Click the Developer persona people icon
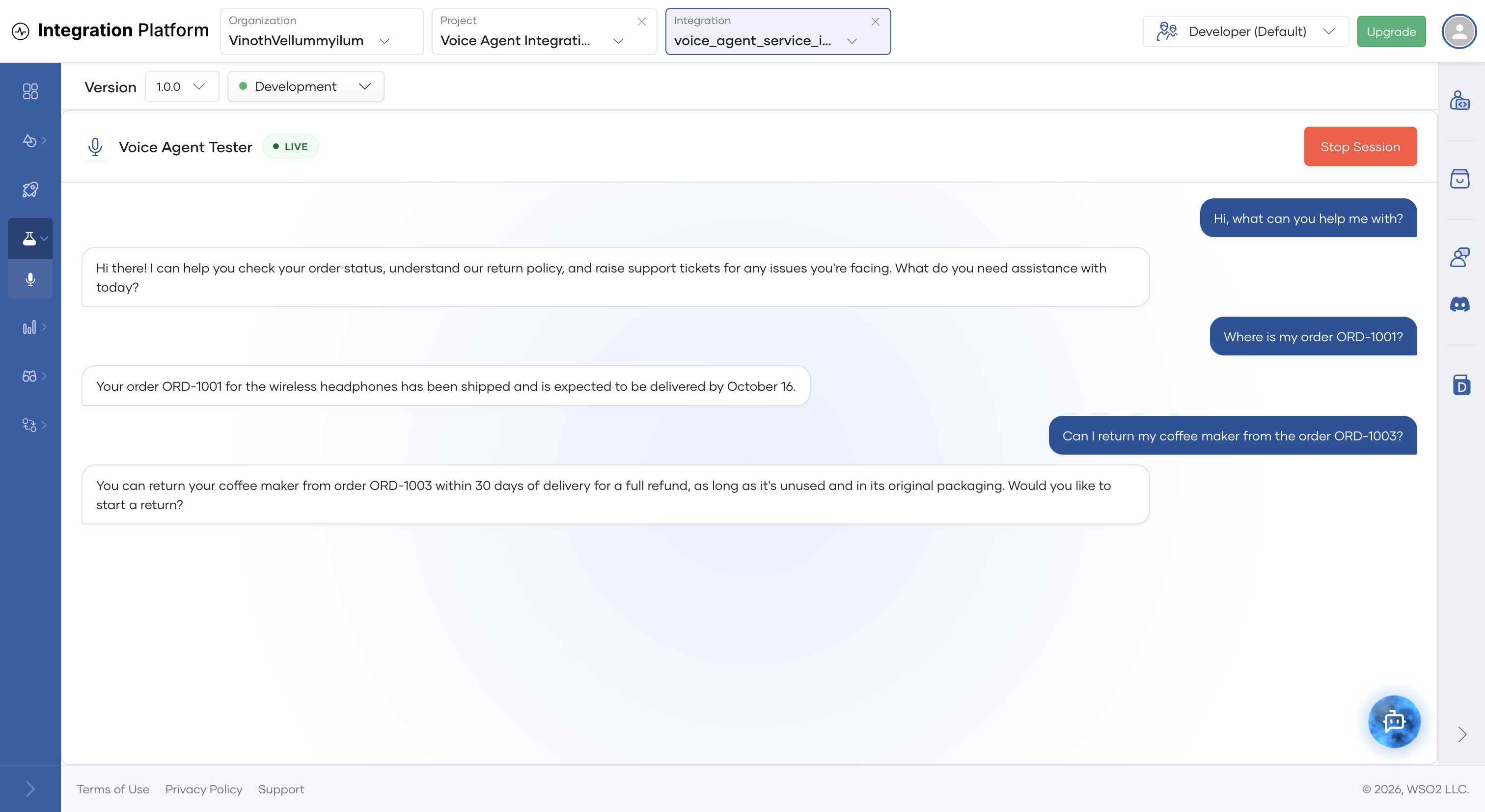 coord(1167,31)
